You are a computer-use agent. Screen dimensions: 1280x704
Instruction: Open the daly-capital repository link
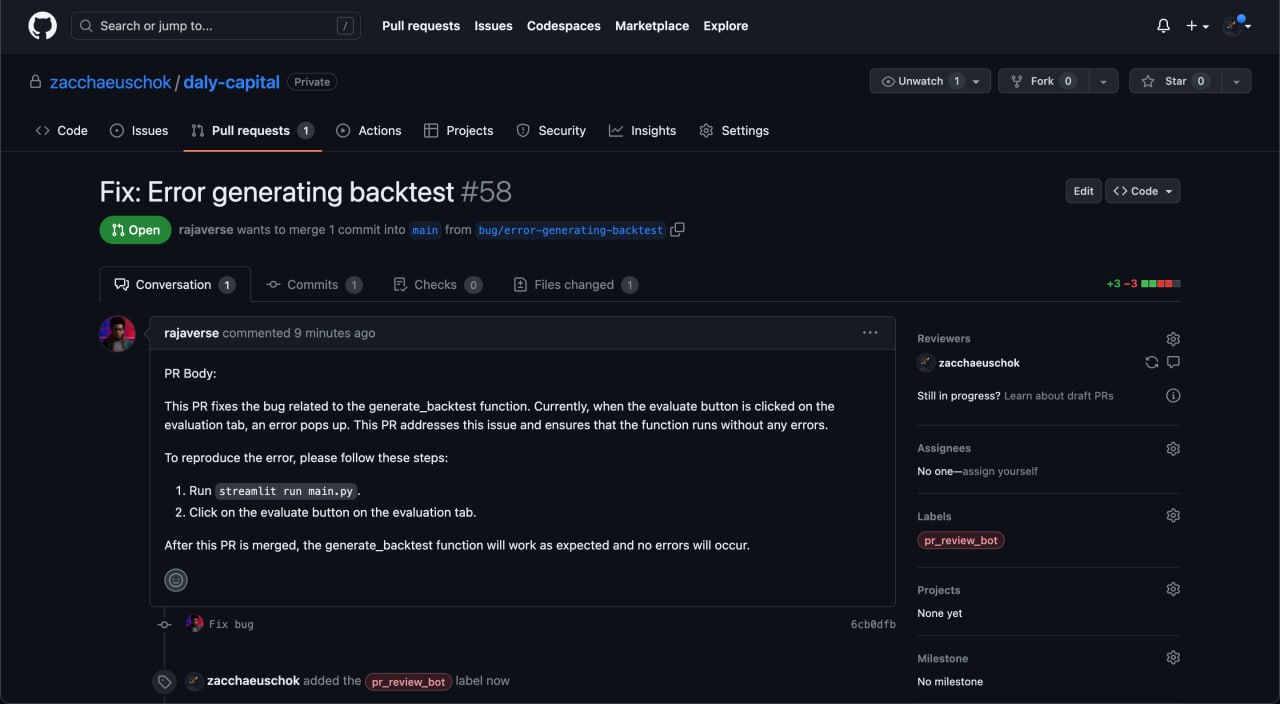(231, 82)
